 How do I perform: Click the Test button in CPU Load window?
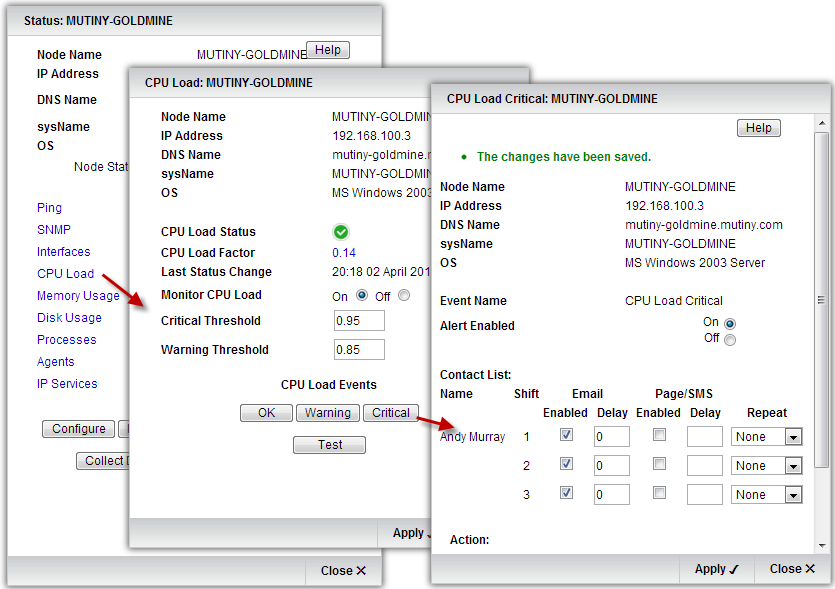click(330, 445)
